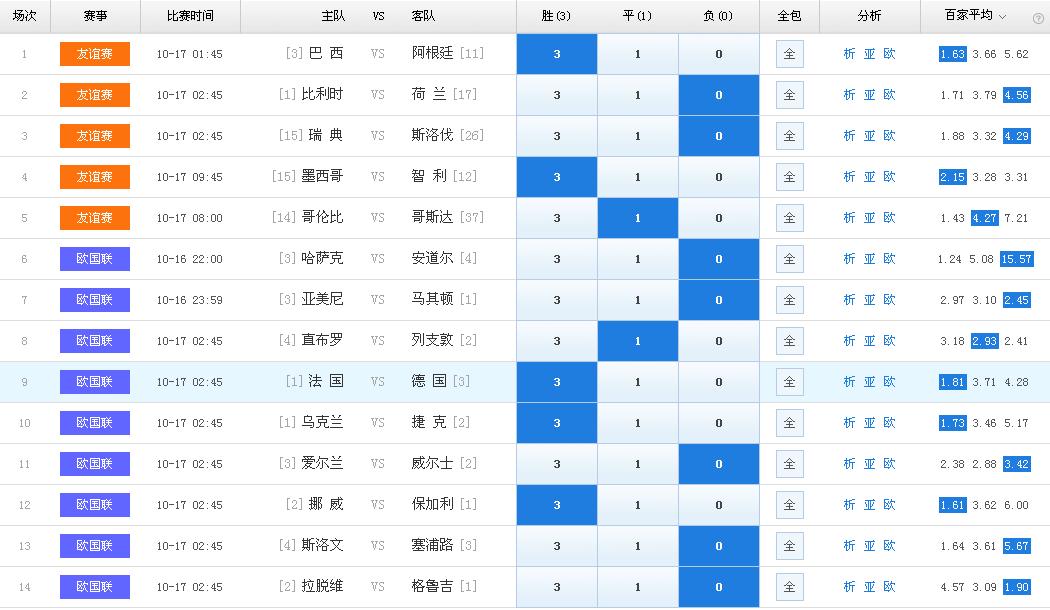
Task: Select the 负(0) column header
Action: 718,17
